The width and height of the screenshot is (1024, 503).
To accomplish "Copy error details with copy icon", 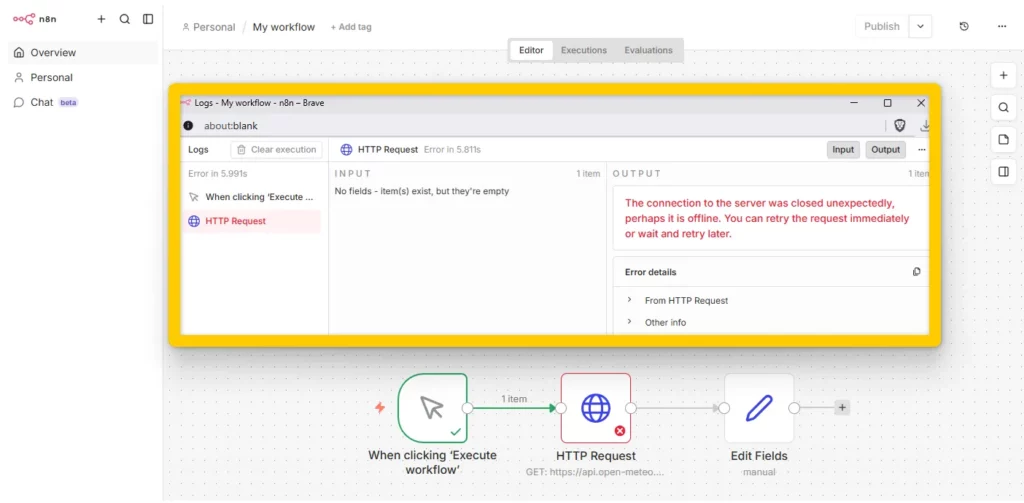I will (916, 272).
